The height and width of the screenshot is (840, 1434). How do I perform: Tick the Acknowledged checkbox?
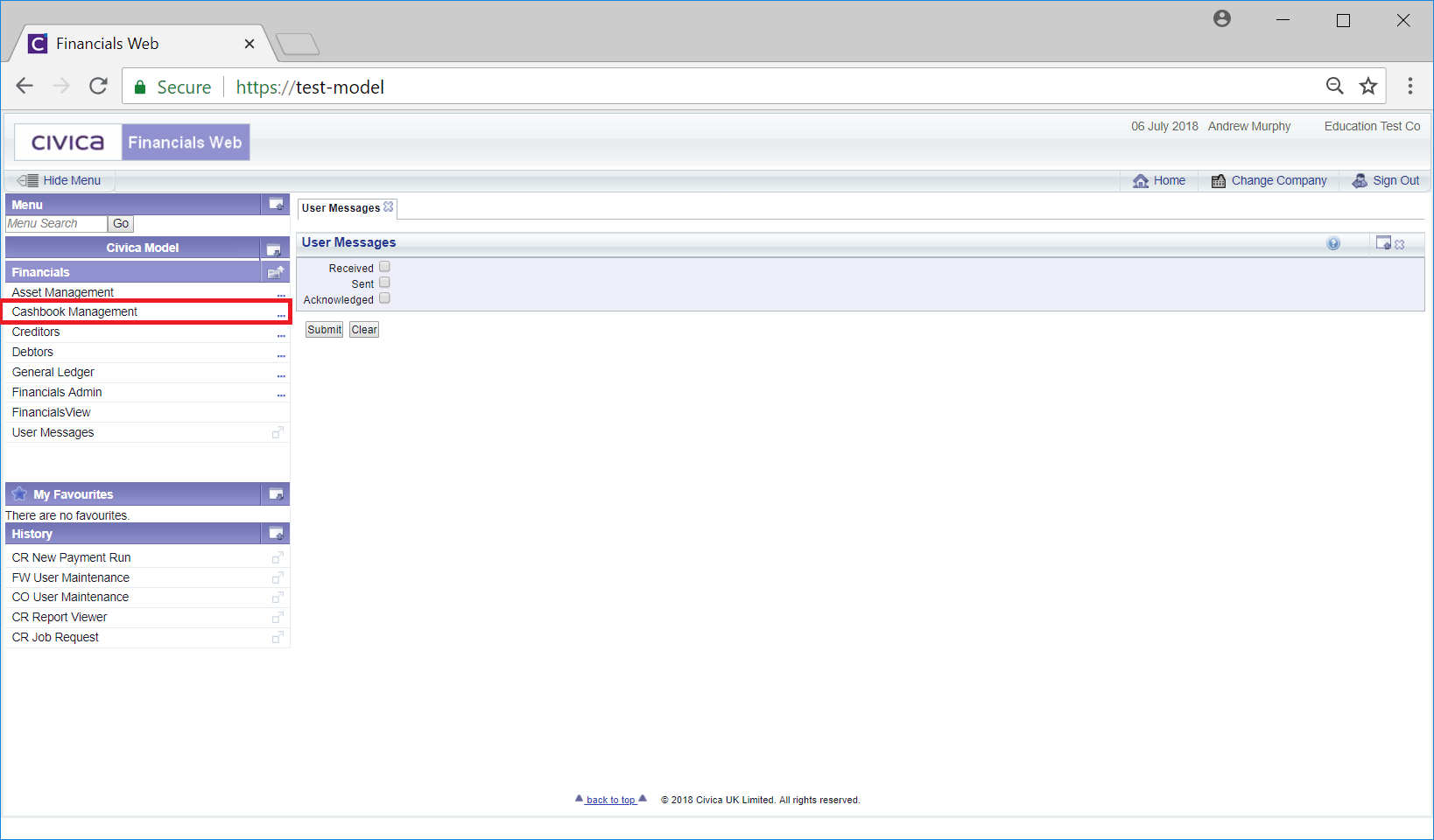pos(384,298)
